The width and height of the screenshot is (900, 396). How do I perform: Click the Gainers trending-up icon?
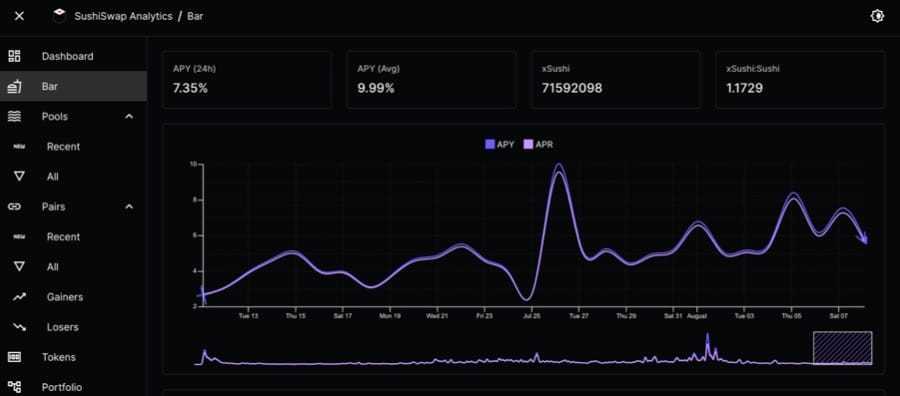pos(20,297)
